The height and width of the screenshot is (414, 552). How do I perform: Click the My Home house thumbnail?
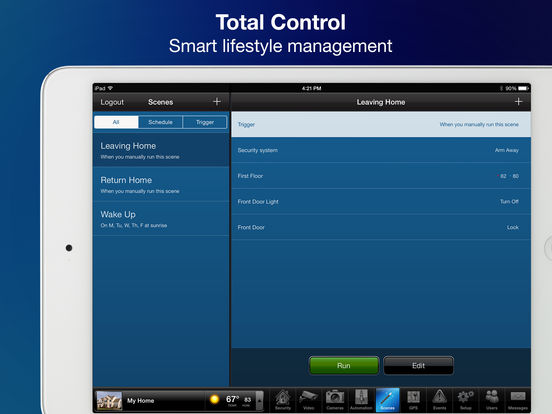coord(109,401)
